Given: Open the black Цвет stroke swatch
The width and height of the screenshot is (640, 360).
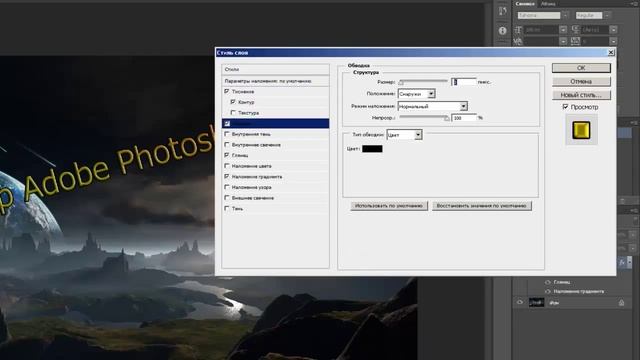Looking at the screenshot, I should click(x=372, y=149).
